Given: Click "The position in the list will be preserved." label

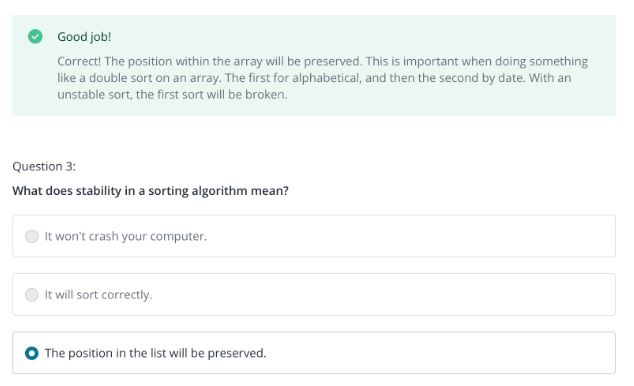Looking at the screenshot, I should [156, 353].
